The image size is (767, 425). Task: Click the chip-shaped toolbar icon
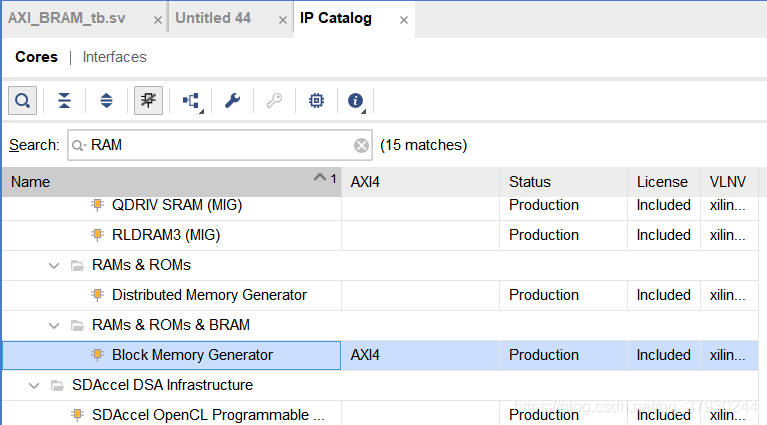tap(316, 101)
